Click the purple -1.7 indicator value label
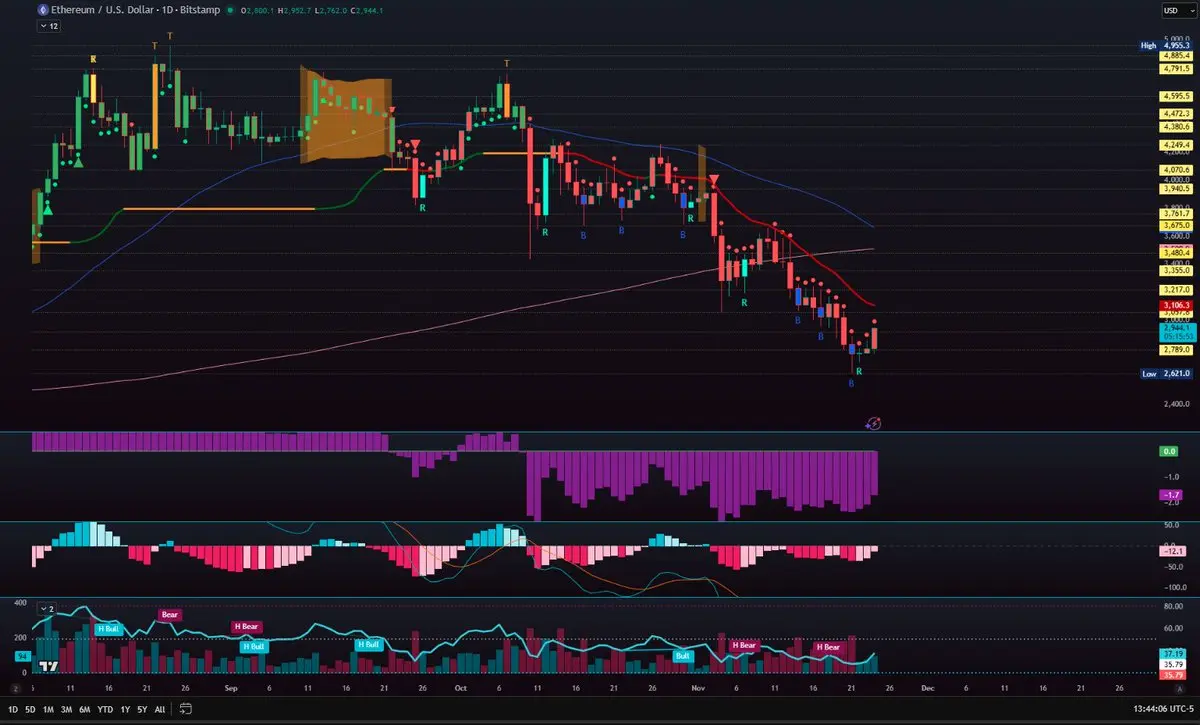 pyautogui.click(x=1170, y=495)
